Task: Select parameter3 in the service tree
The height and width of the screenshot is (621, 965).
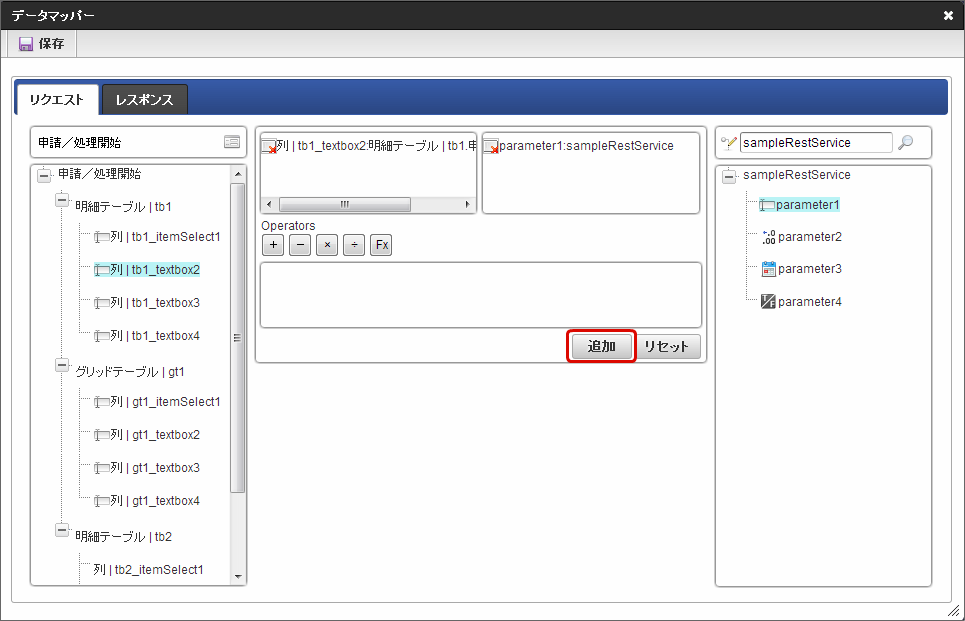Action: click(809, 269)
